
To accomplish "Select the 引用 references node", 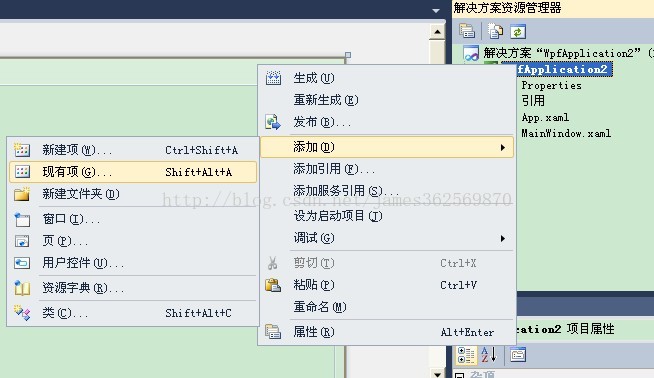I will (x=533, y=101).
